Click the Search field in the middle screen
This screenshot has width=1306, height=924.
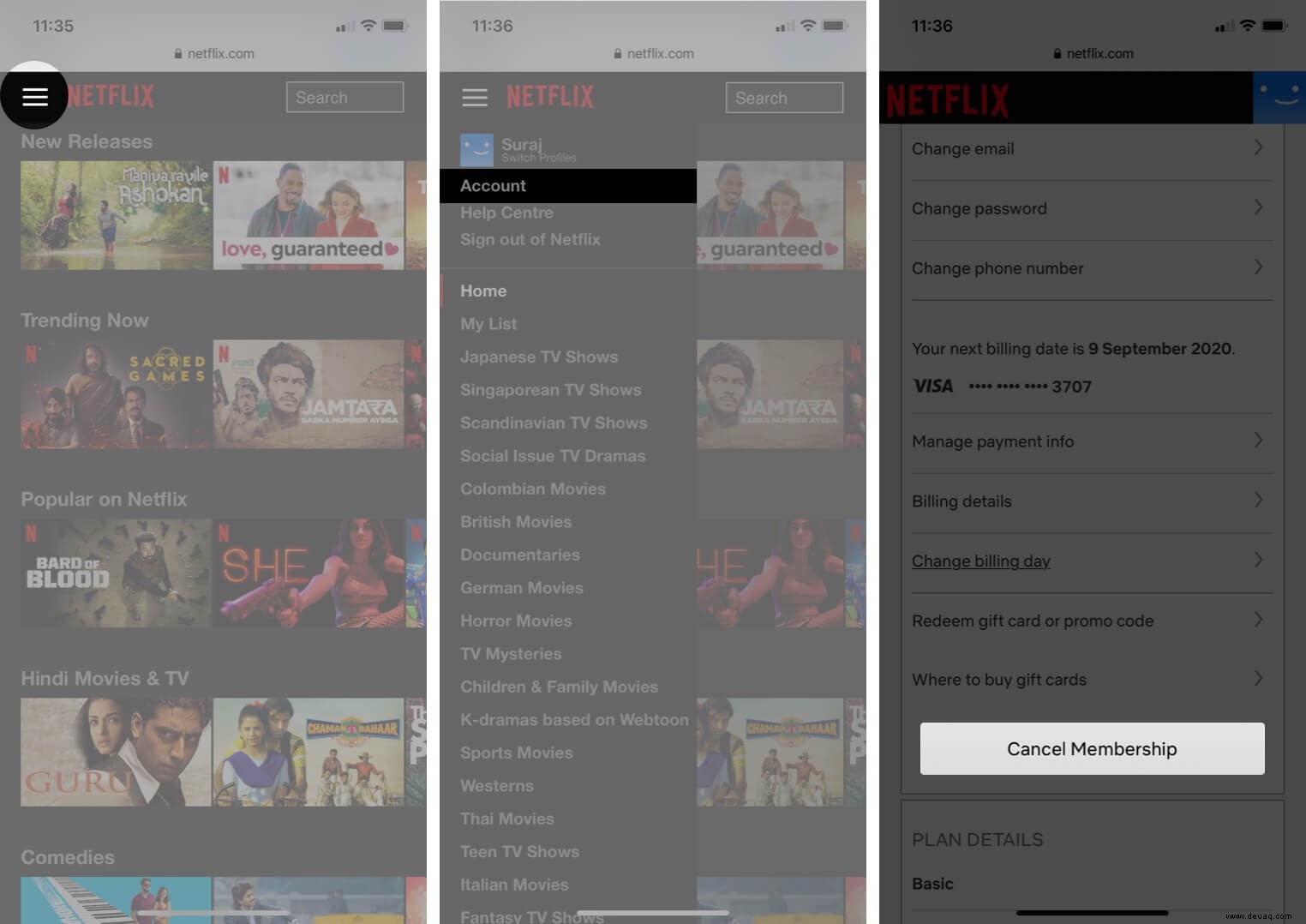click(784, 98)
